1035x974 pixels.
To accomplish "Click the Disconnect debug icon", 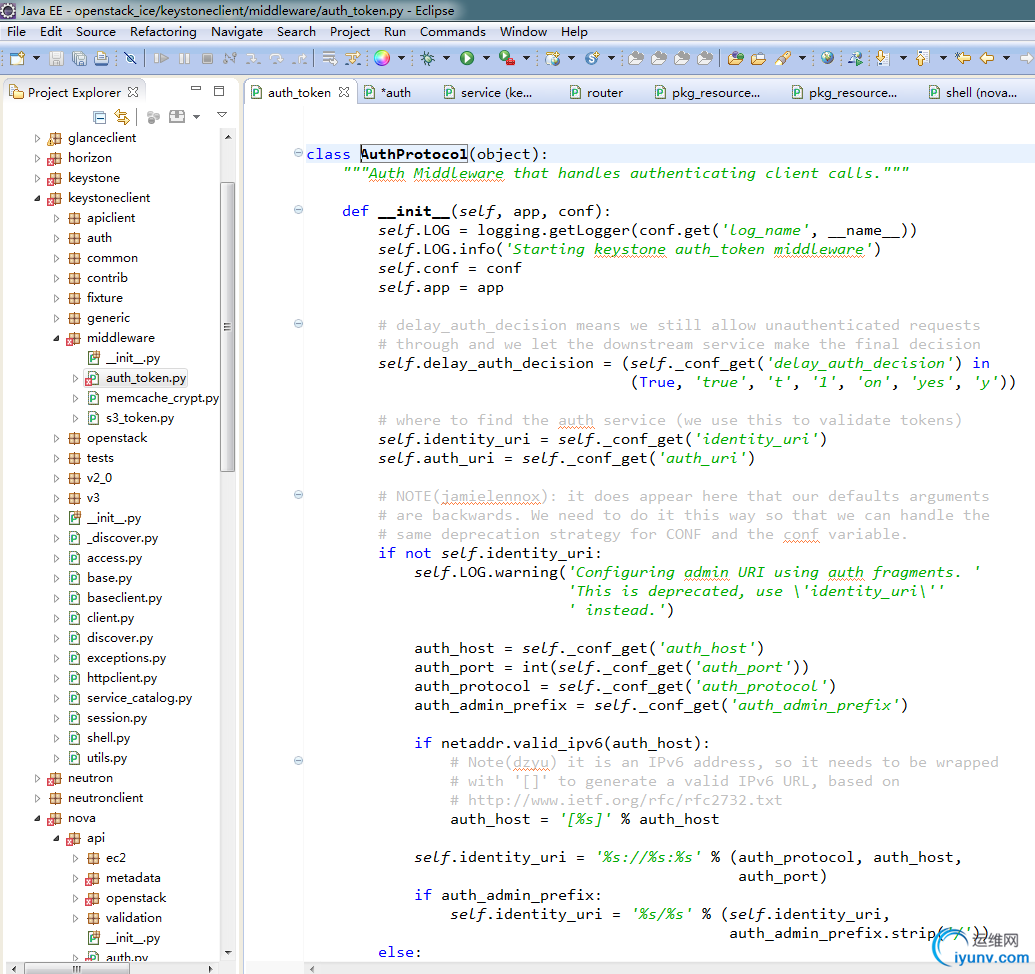I will point(230,59).
